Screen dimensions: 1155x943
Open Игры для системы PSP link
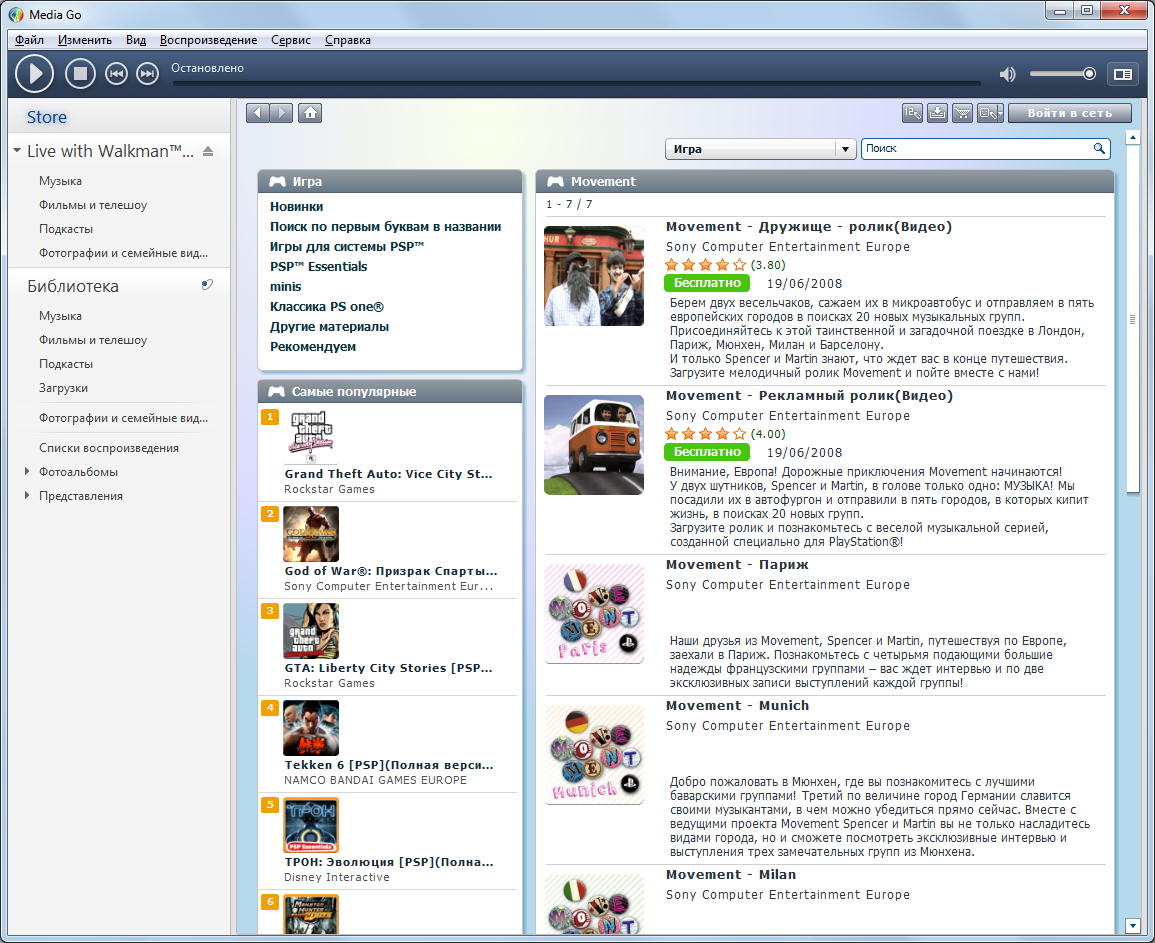coord(347,247)
